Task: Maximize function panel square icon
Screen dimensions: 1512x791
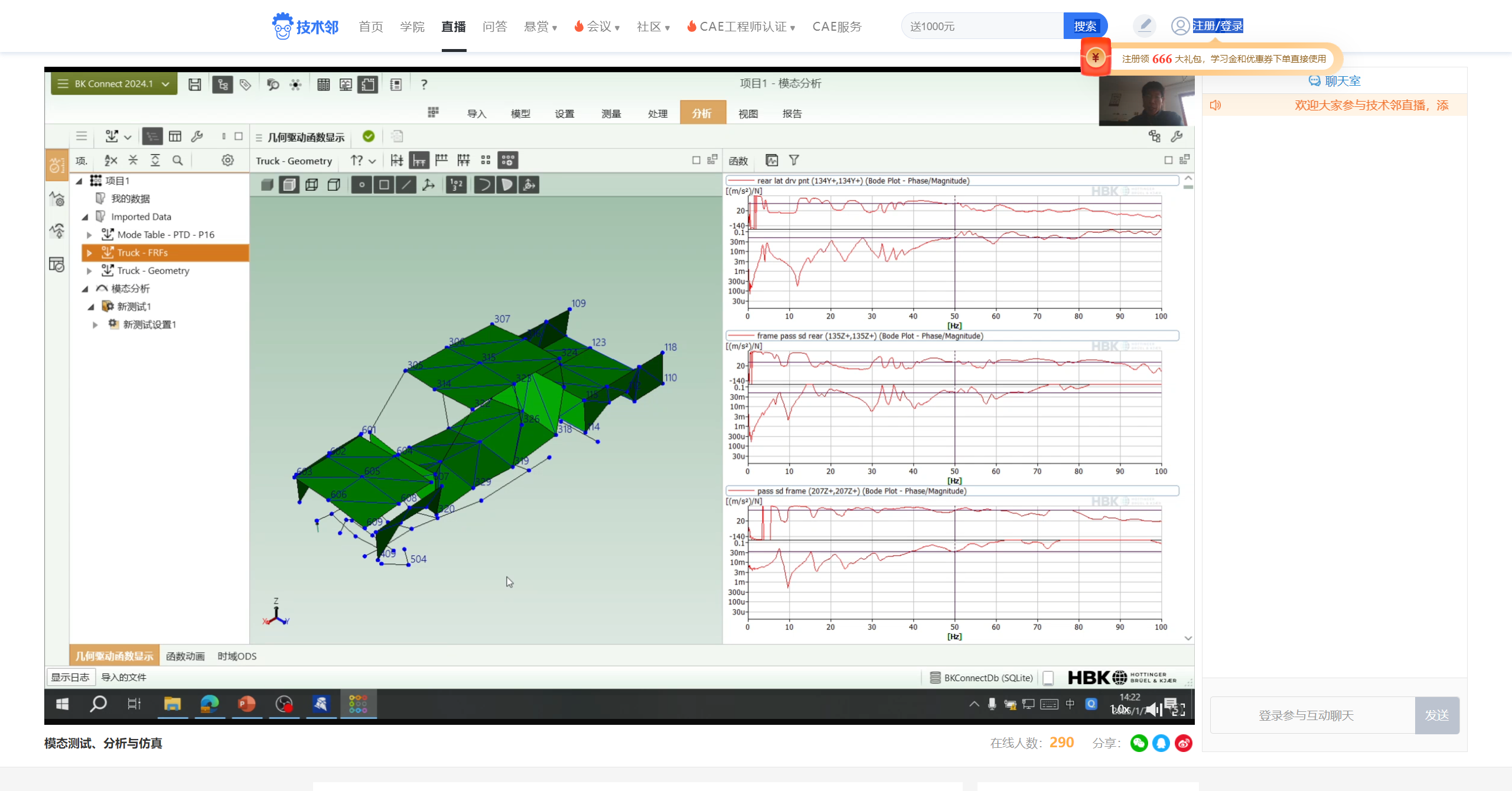Action: point(1168,160)
